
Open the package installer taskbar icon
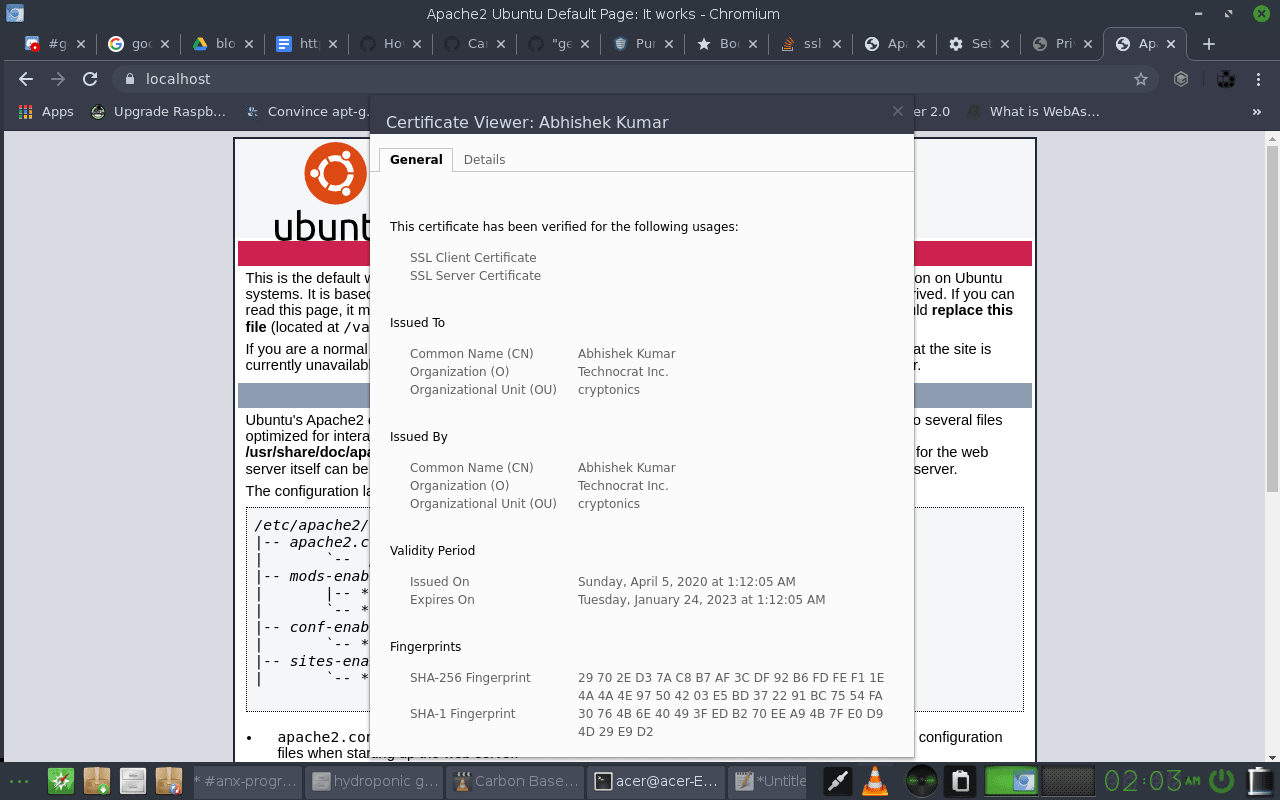(x=97, y=781)
